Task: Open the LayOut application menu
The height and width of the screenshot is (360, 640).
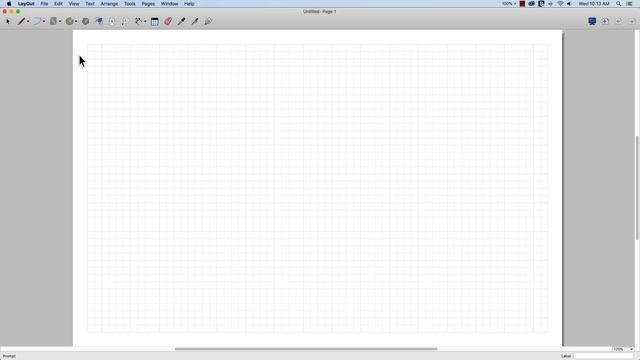Action: 26,4
